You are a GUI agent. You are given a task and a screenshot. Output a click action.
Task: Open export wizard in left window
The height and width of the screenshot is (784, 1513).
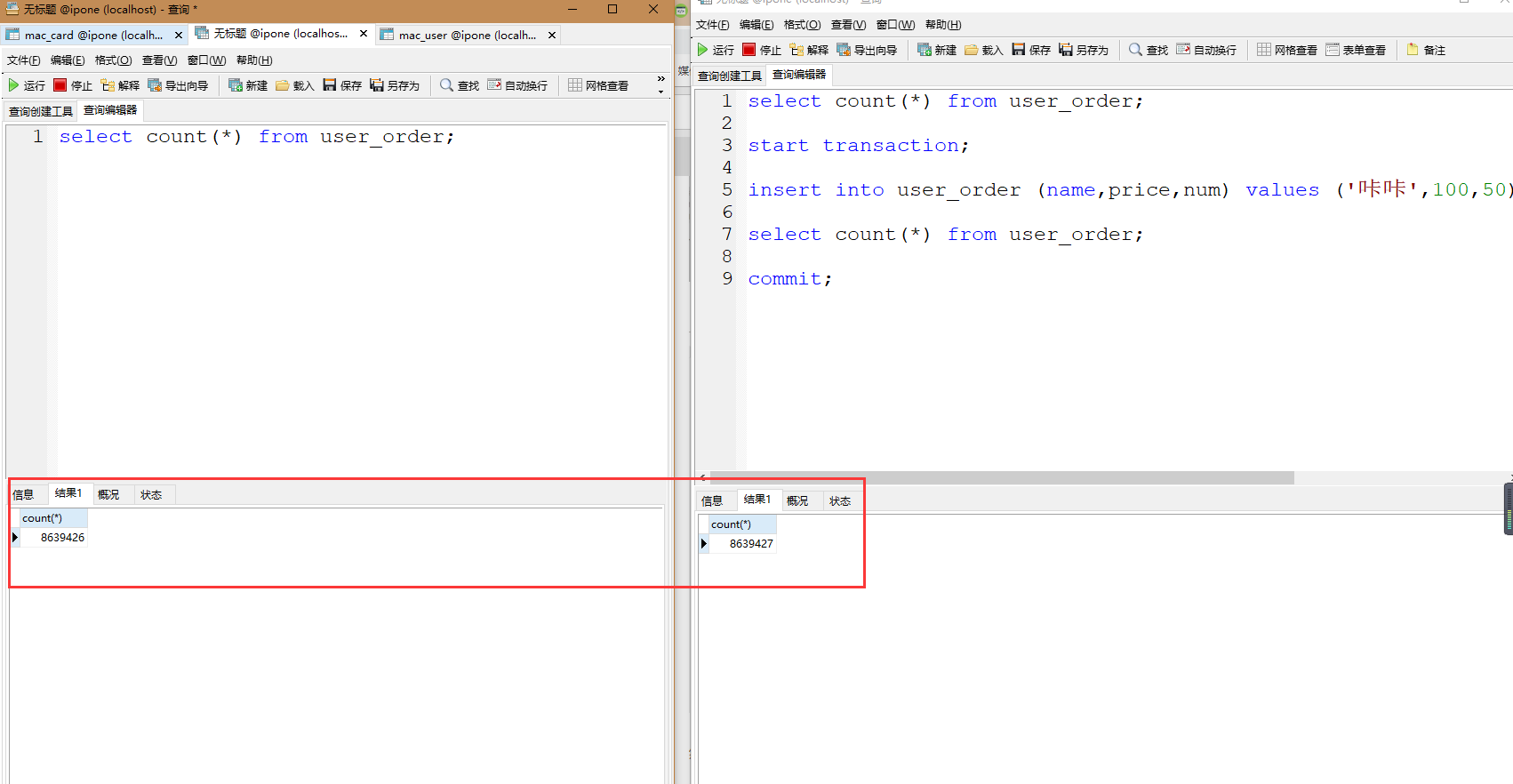click(178, 85)
